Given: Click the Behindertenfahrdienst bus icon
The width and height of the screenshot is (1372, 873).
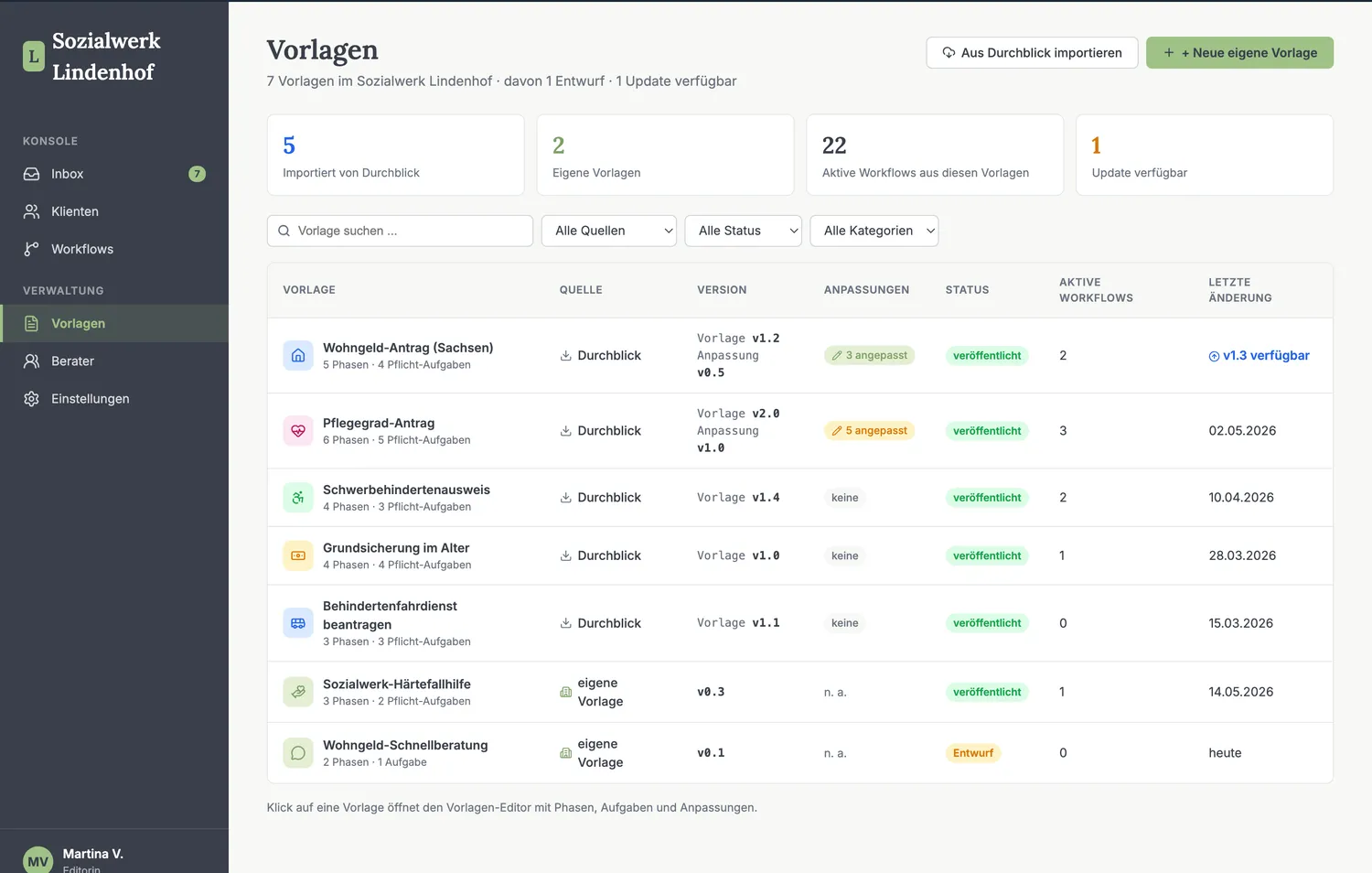Looking at the screenshot, I should pyautogui.click(x=298, y=623).
